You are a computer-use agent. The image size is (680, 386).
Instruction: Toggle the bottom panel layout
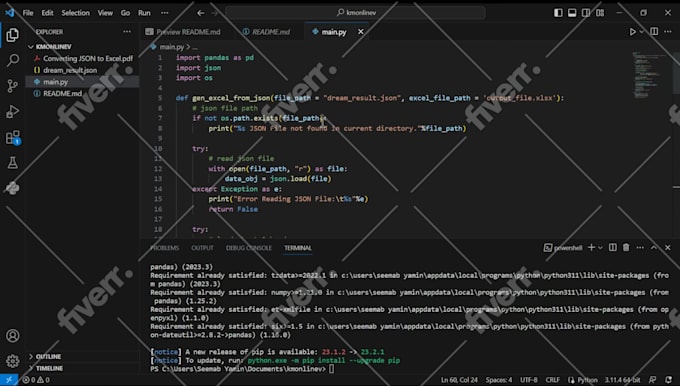pyautogui.click(x=572, y=13)
